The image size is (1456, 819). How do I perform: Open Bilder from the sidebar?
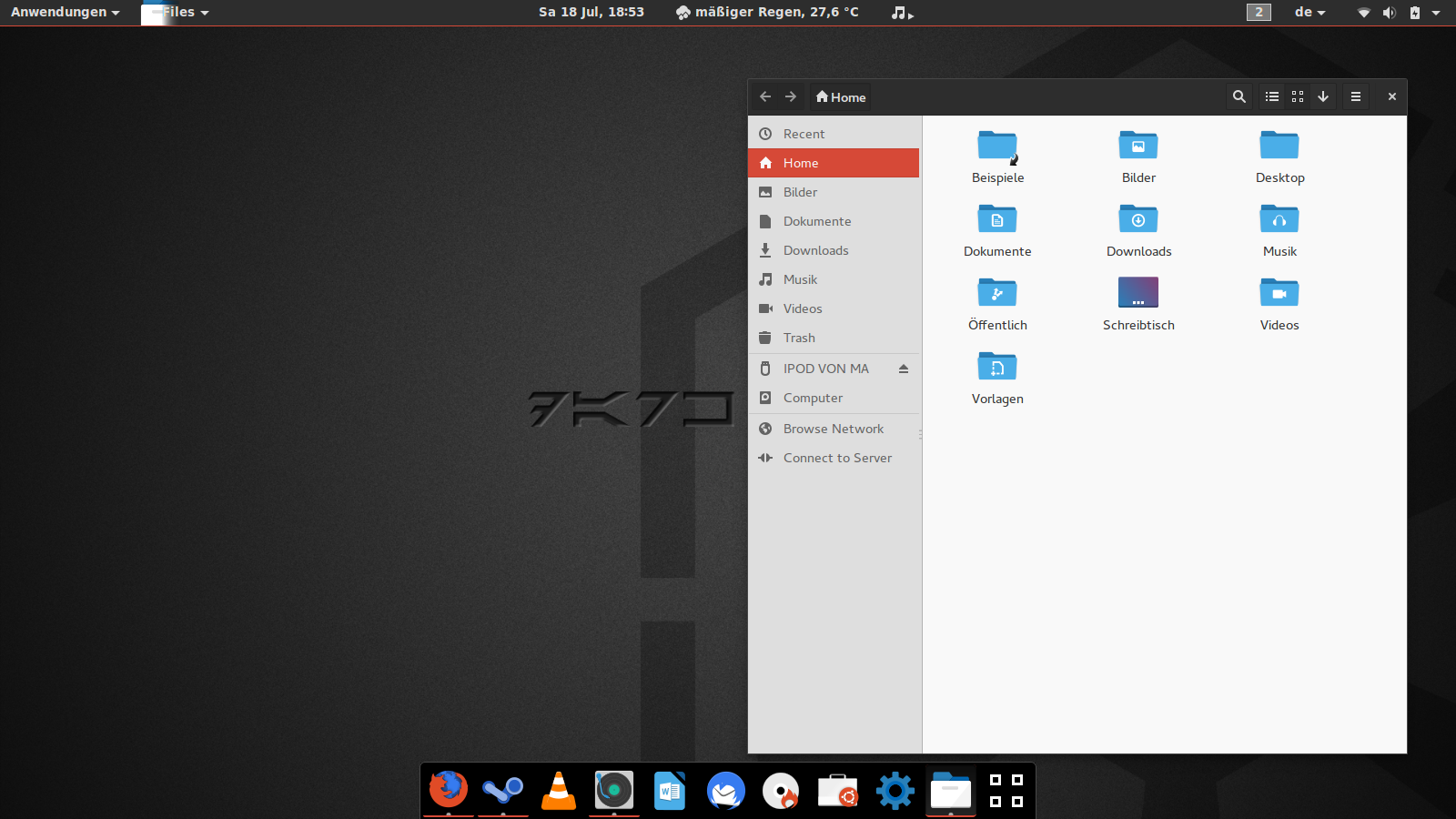[834, 192]
